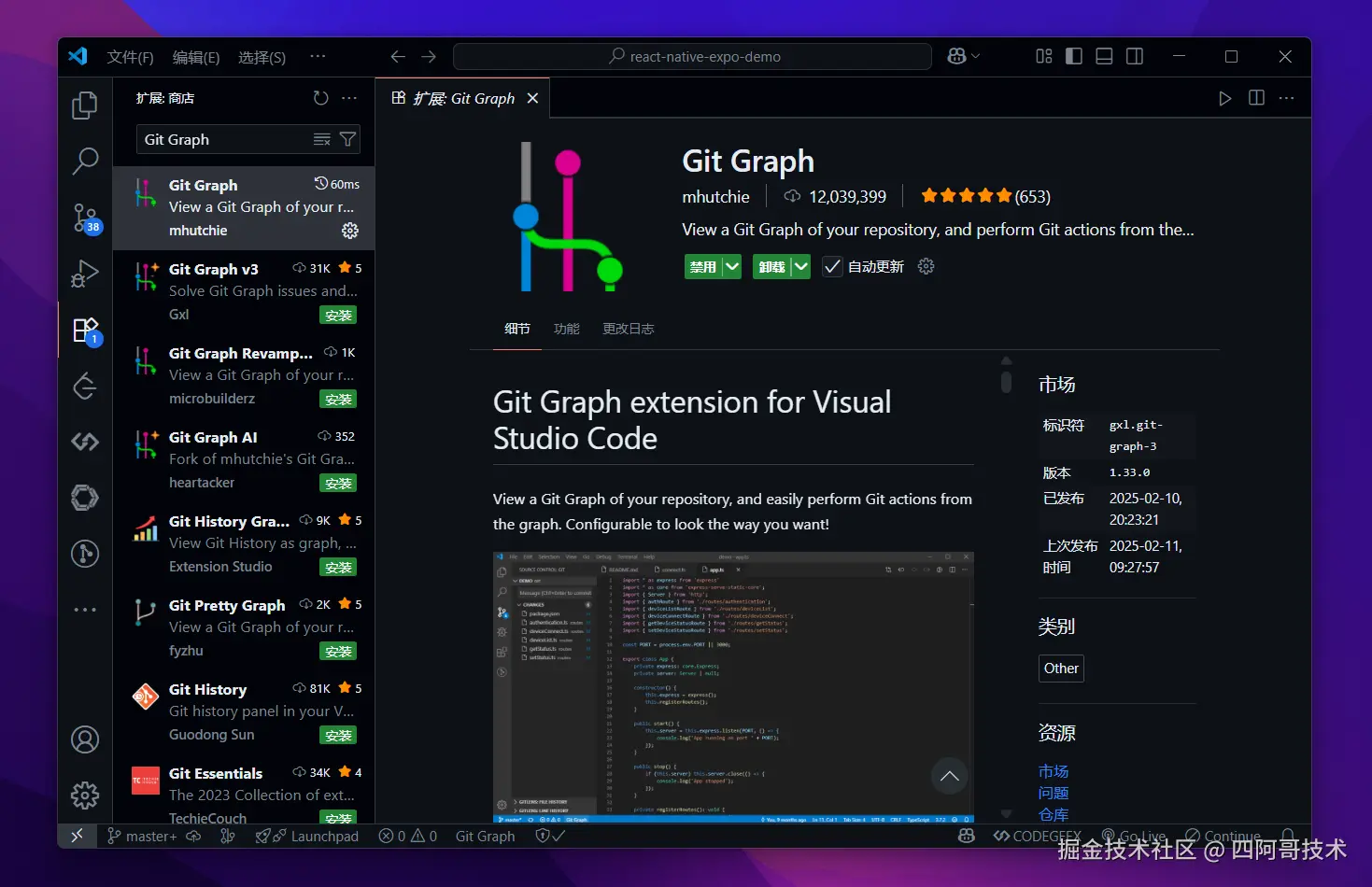The height and width of the screenshot is (887, 1372).
Task: Open editor more actions ellipsis
Action: (x=1287, y=98)
